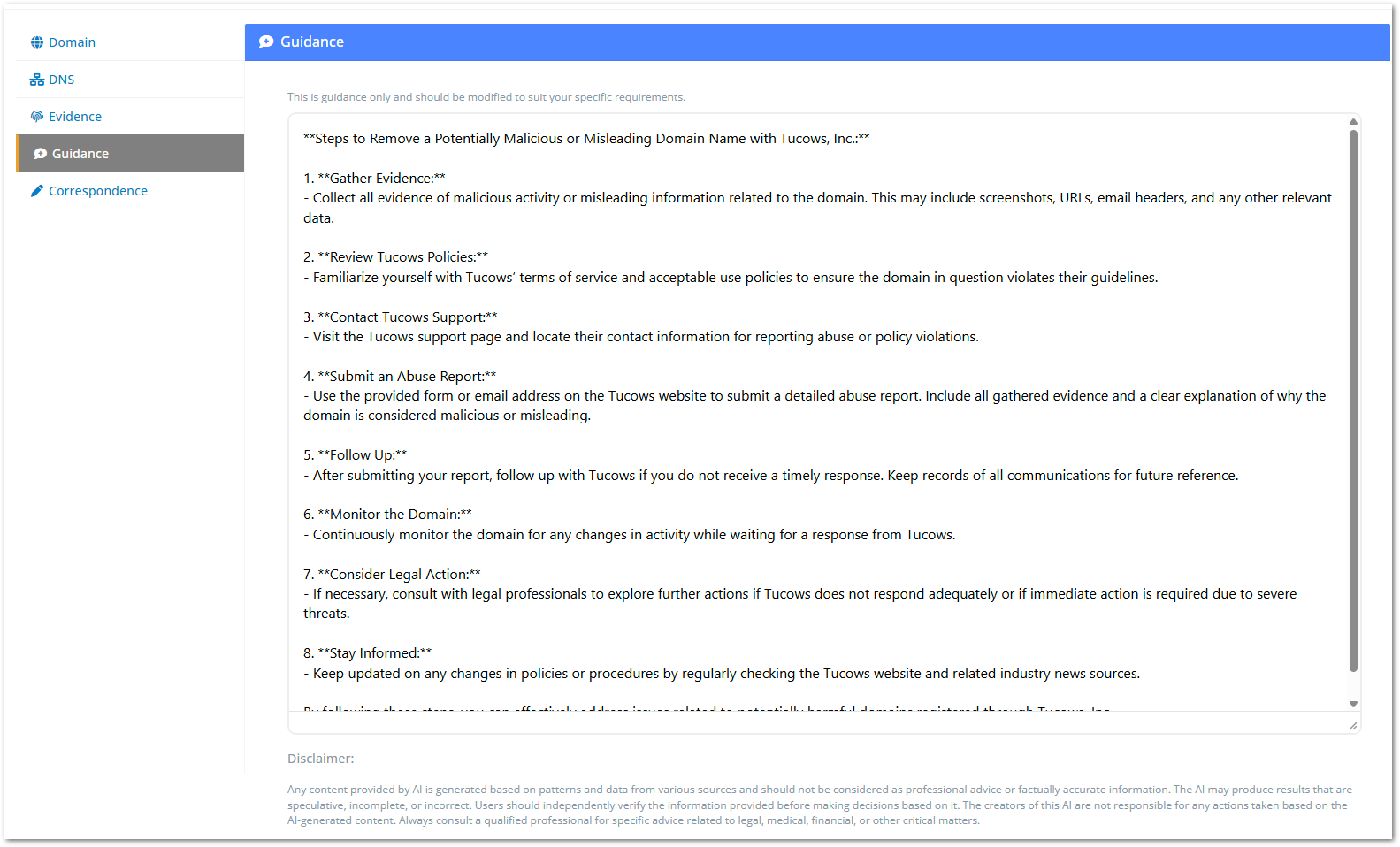Click the resize handle of the guidance text area
The height and width of the screenshot is (847, 1400).
tap(1353, 726)
